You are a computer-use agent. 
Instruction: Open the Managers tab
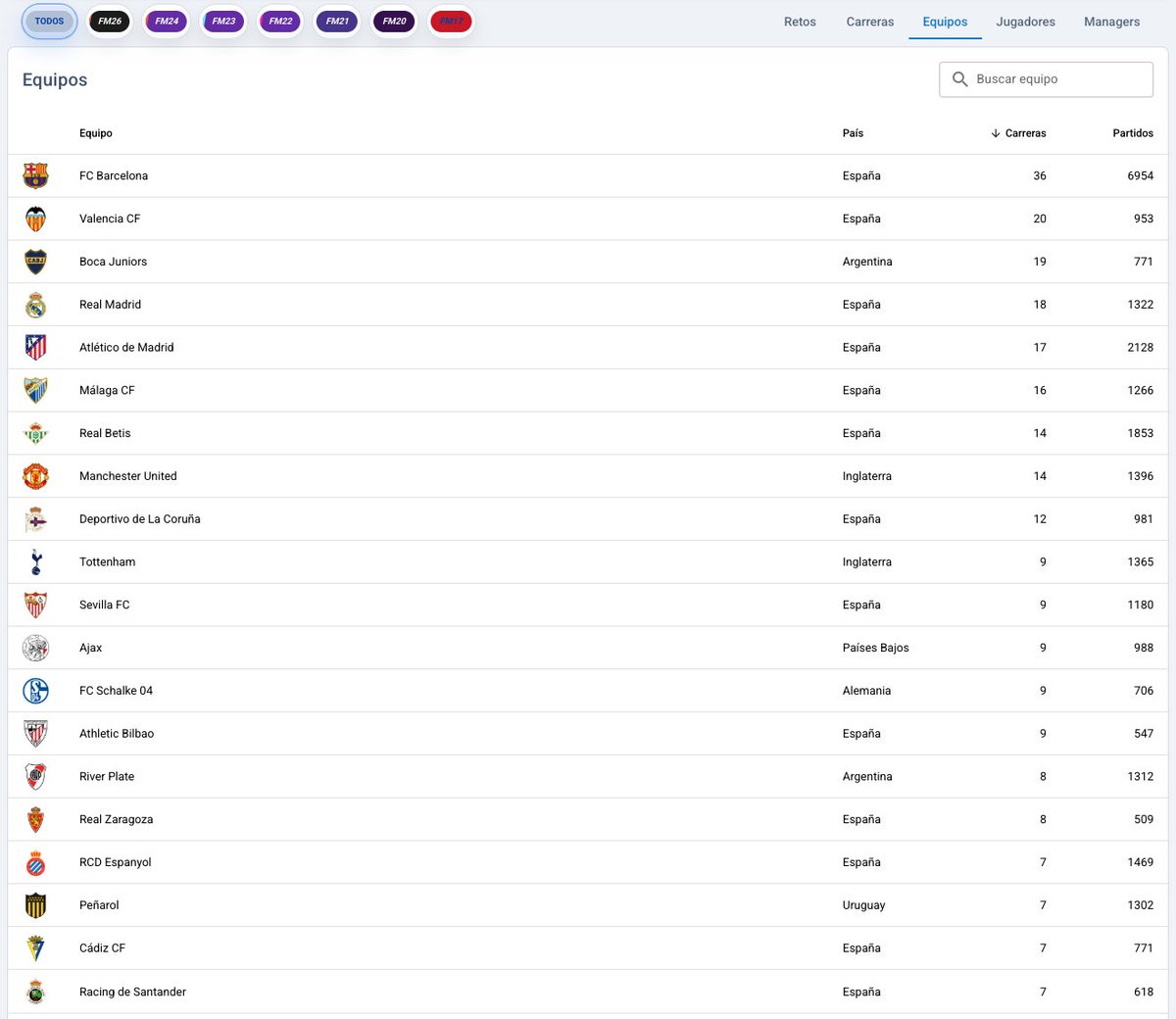(1111, 22)
